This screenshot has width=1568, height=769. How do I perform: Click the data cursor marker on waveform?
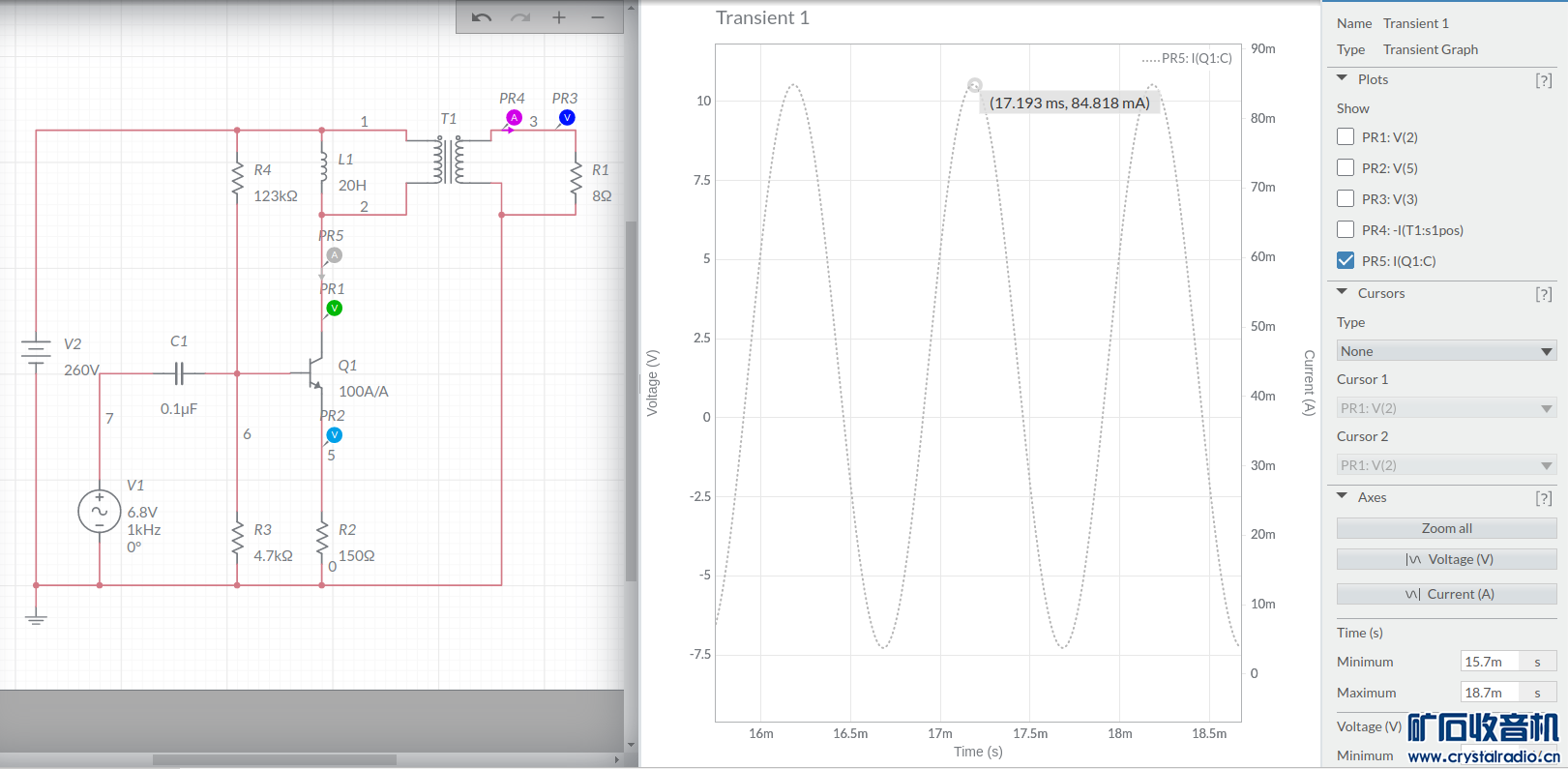(975, 85)
